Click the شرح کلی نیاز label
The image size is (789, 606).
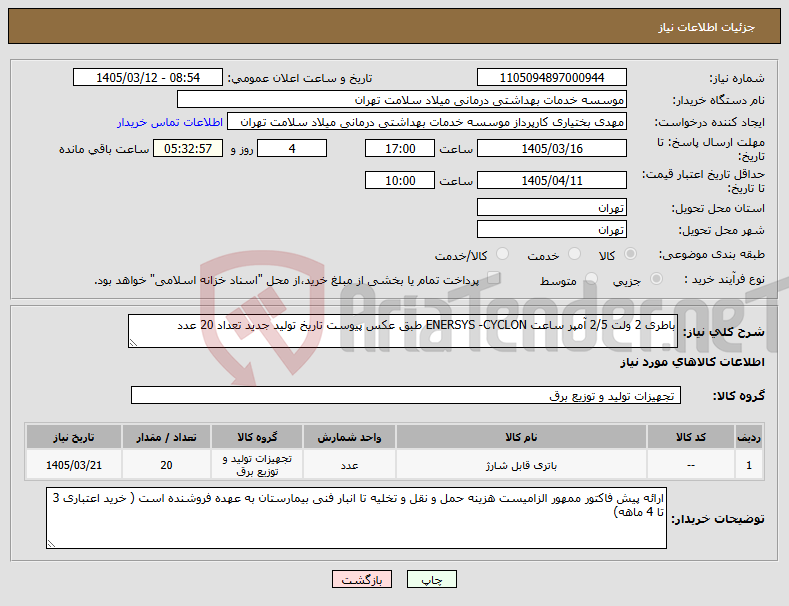click(x=724, y=332)
